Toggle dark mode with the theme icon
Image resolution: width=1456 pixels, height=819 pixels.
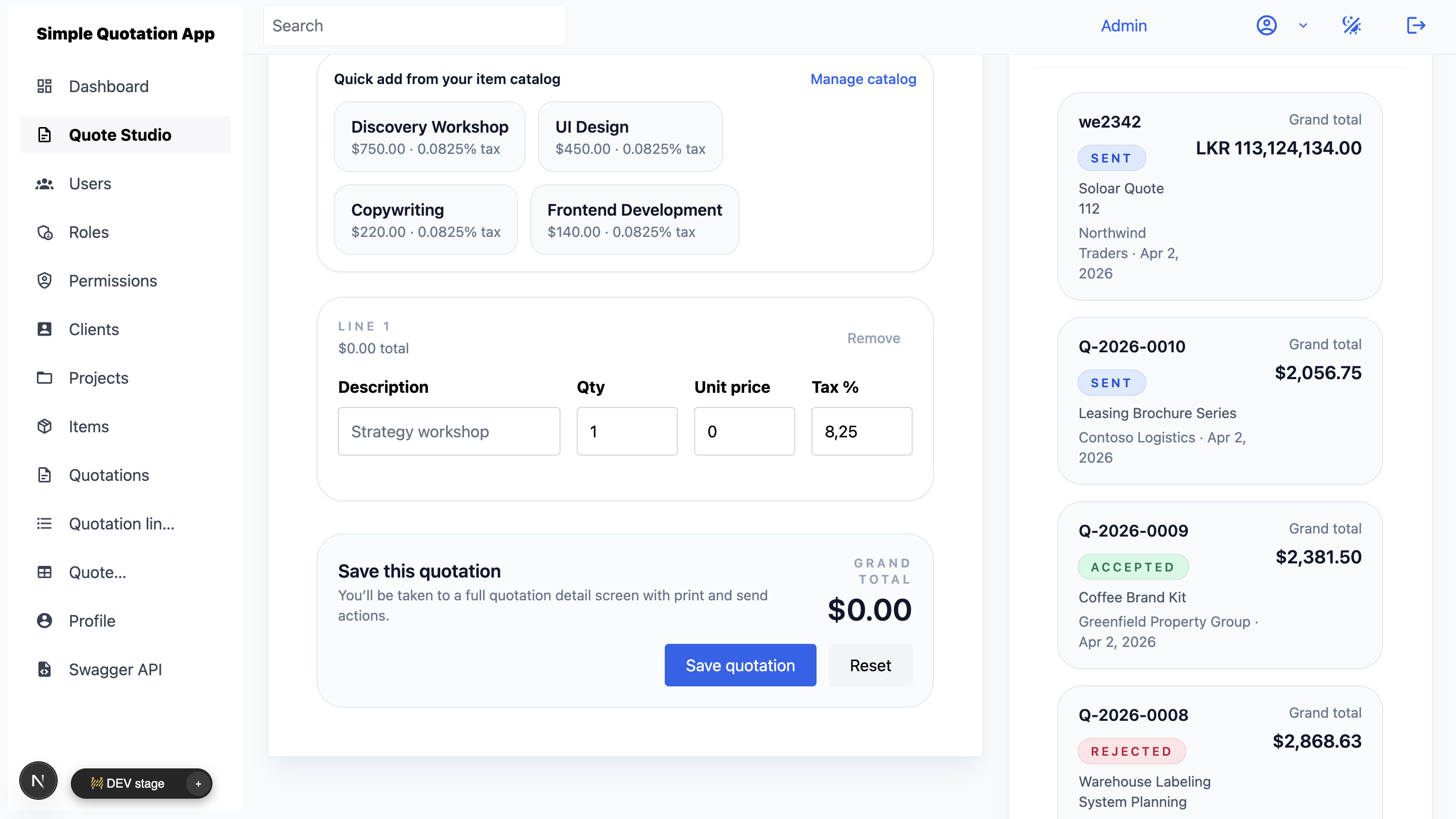[x=1352, y=25]
